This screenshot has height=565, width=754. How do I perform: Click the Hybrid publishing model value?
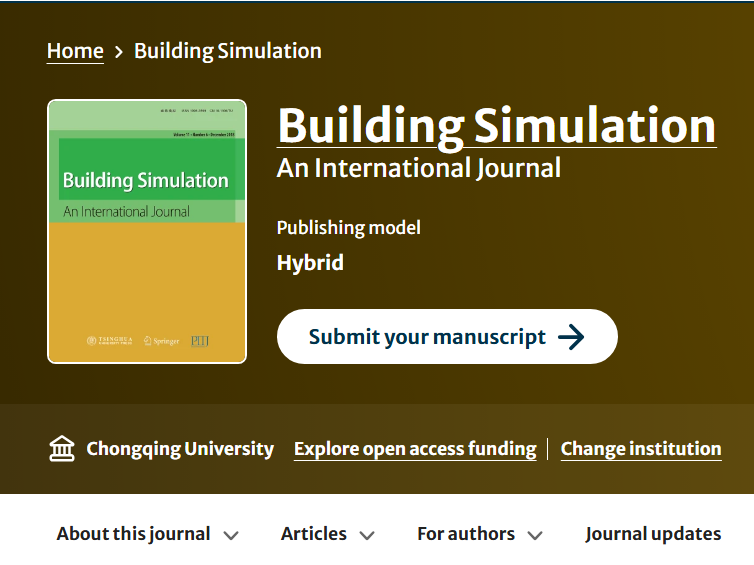click(x=310, y=263)
